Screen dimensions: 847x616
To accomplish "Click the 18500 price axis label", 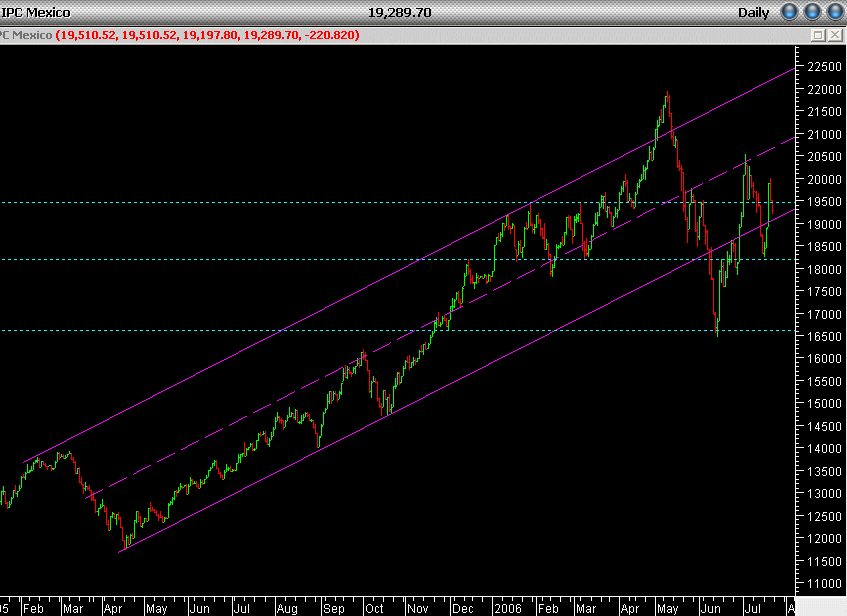I will pyautogui.click(x=824, y=246).
